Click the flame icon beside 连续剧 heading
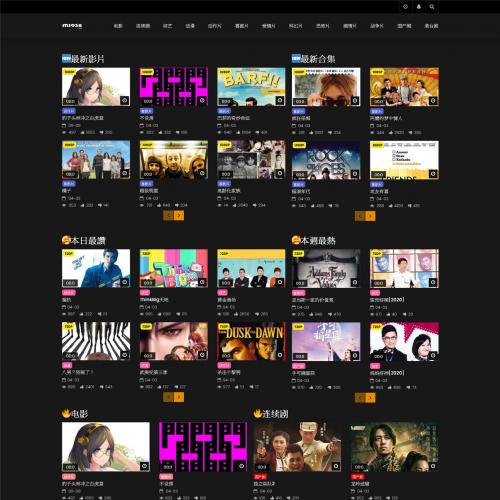Viewport: 500px width, 500px height. coord(258,414)
